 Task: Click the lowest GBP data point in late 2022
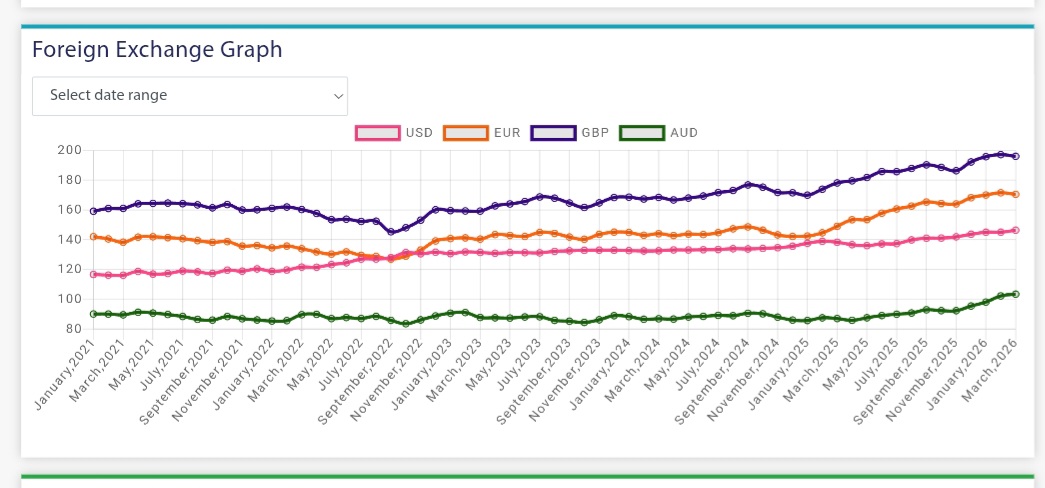tap(391, 233)
